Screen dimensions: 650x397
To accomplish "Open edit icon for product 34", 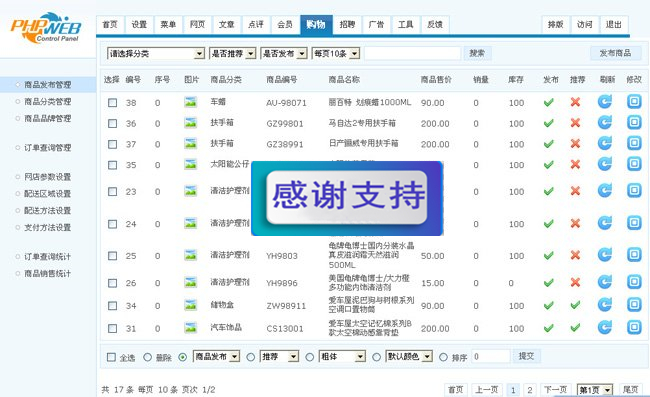I will (x=634, y=305).
